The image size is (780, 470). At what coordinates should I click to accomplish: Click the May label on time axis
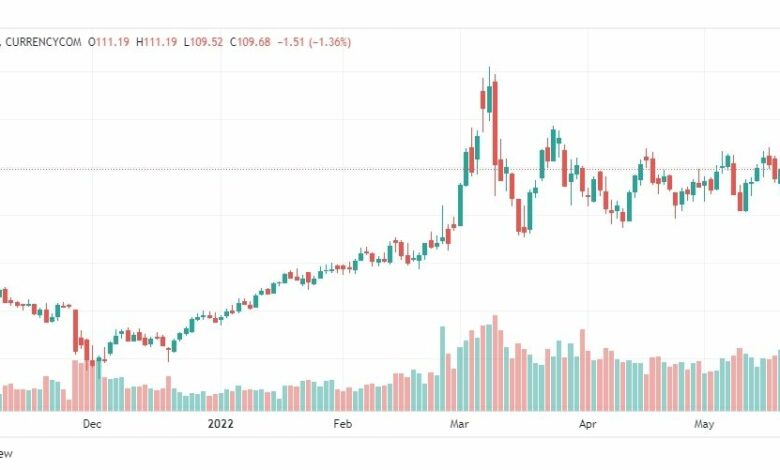704,424
